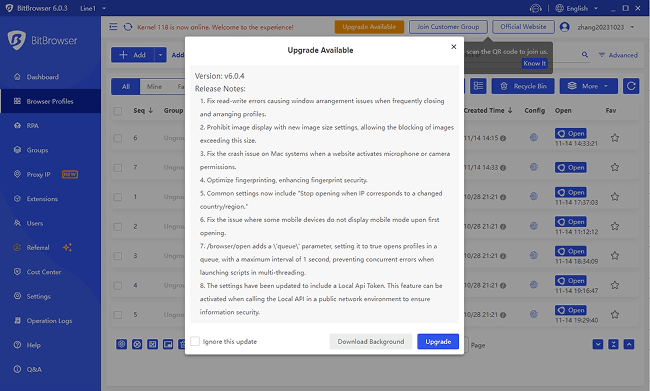Open the profile in Seq 1 row
The height and width of the screenshot is (391, 650).
click(571, 192)
